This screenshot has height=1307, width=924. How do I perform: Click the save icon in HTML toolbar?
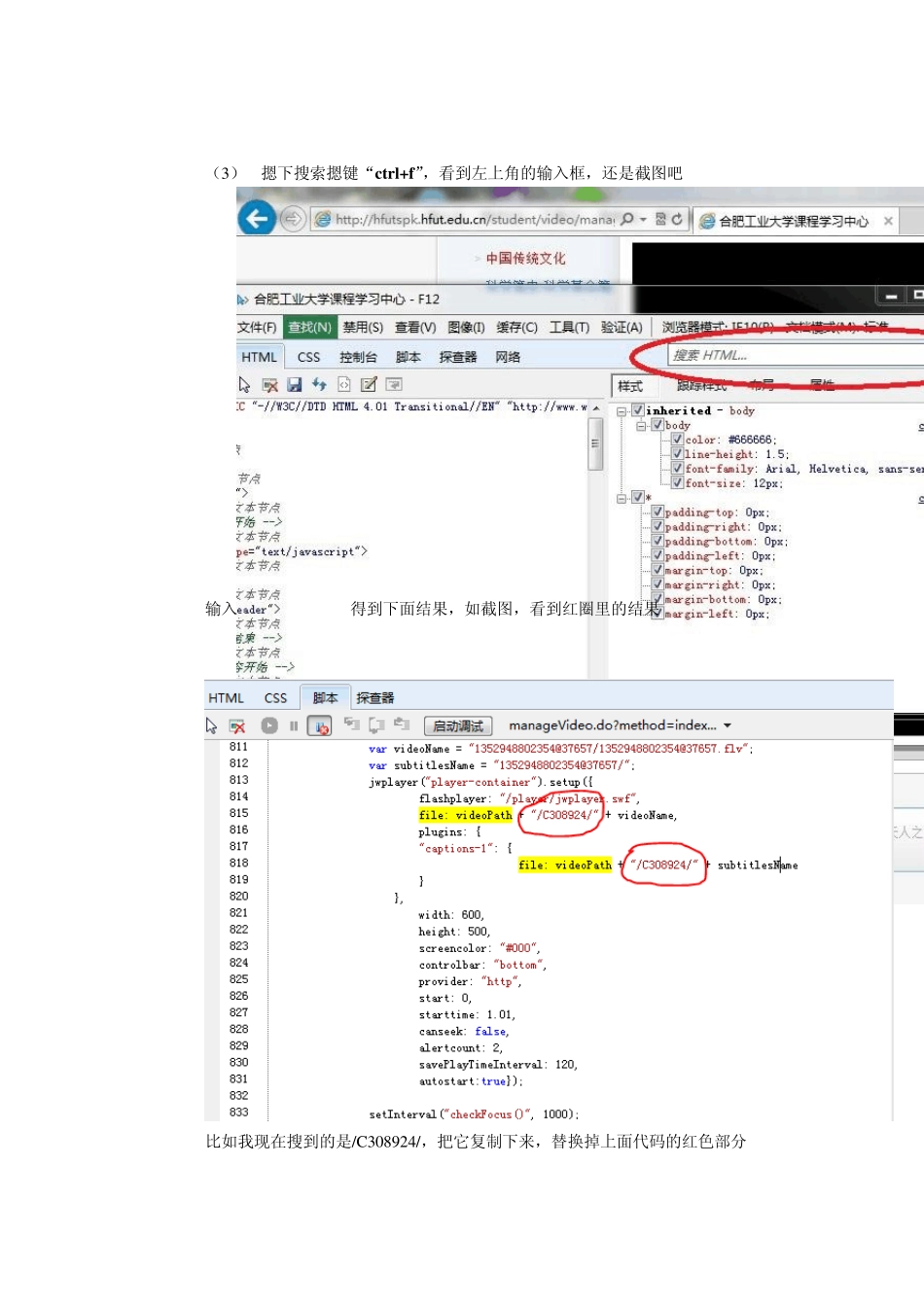pyautogui.click(x=295, y=385)
